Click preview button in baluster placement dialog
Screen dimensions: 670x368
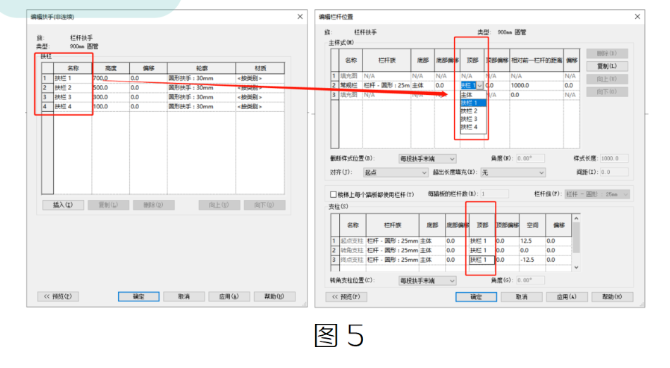coord(346,297)
